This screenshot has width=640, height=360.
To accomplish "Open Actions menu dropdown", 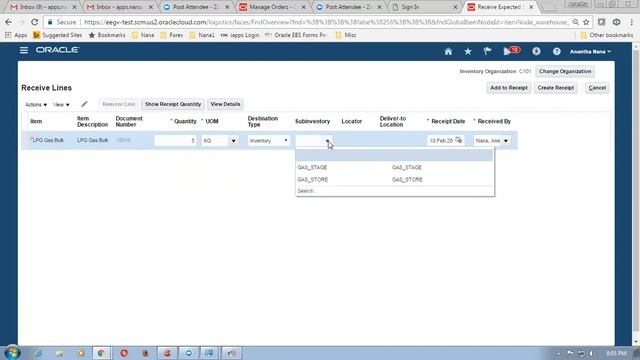I will (36, 105).
